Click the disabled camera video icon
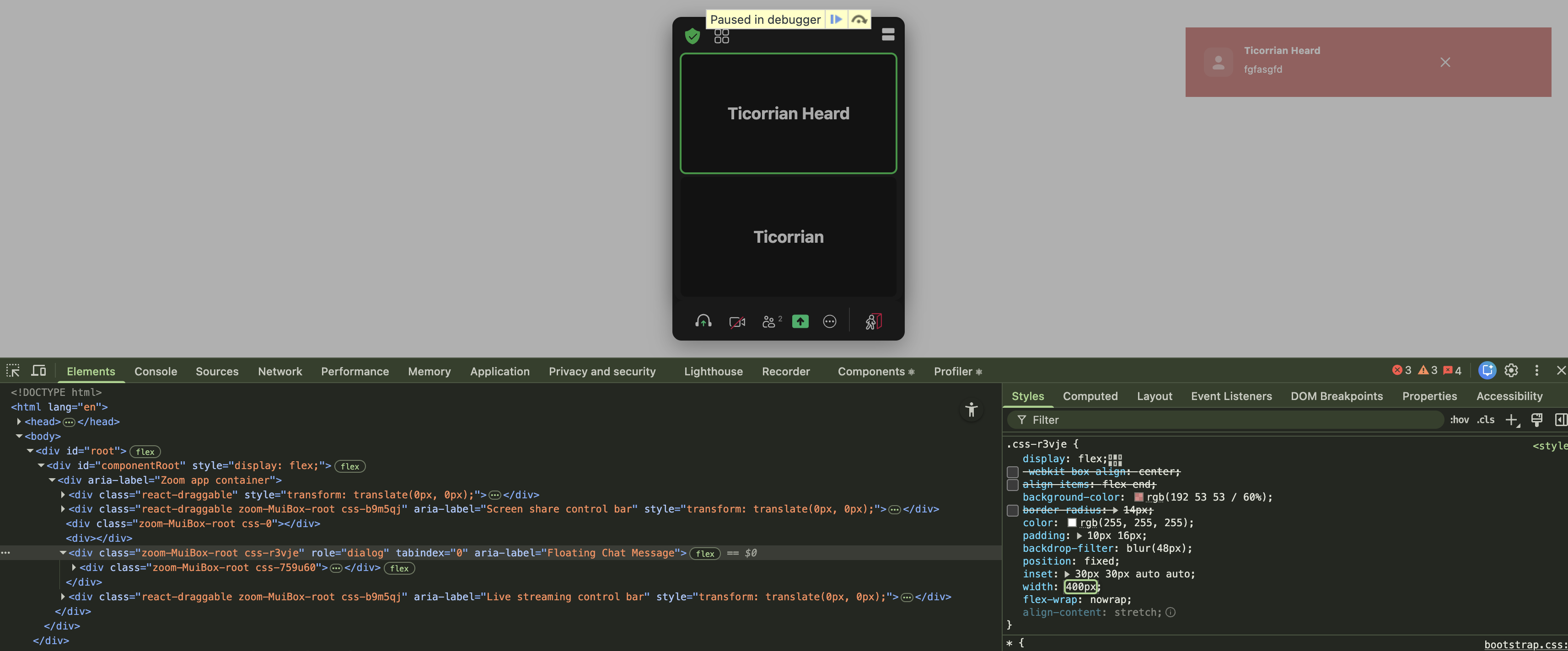This screenshot has width=1568, height=651. pyautogui.click(x=736, y=321)
